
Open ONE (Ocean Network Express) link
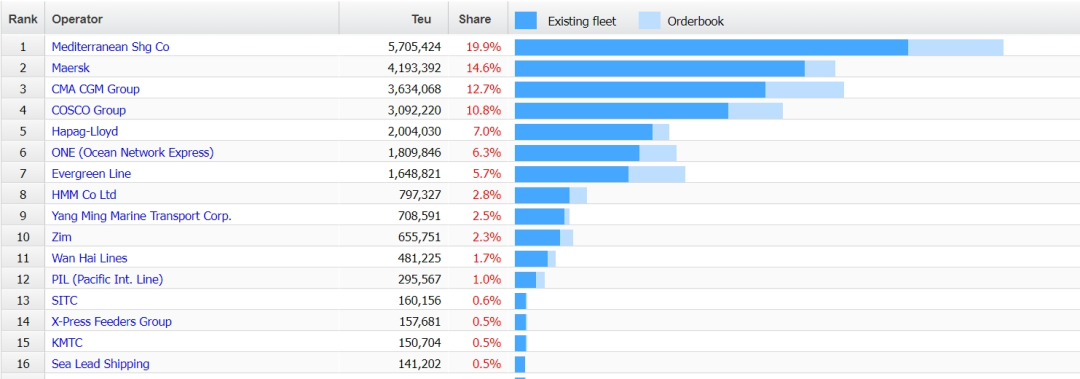(x=133, y=152)
